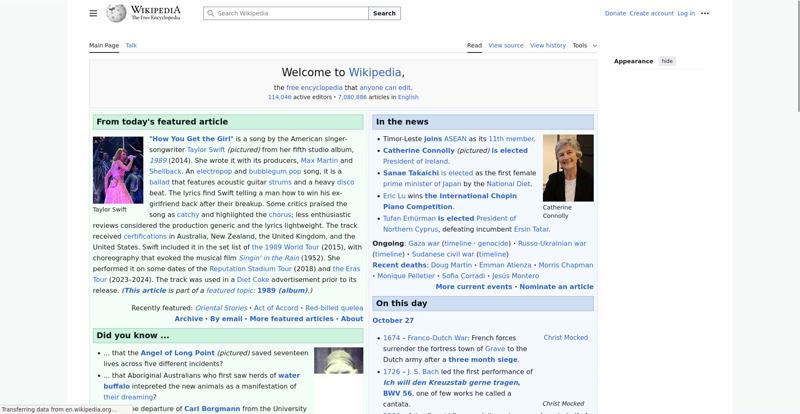Open the View history tab

click(547, 45)
